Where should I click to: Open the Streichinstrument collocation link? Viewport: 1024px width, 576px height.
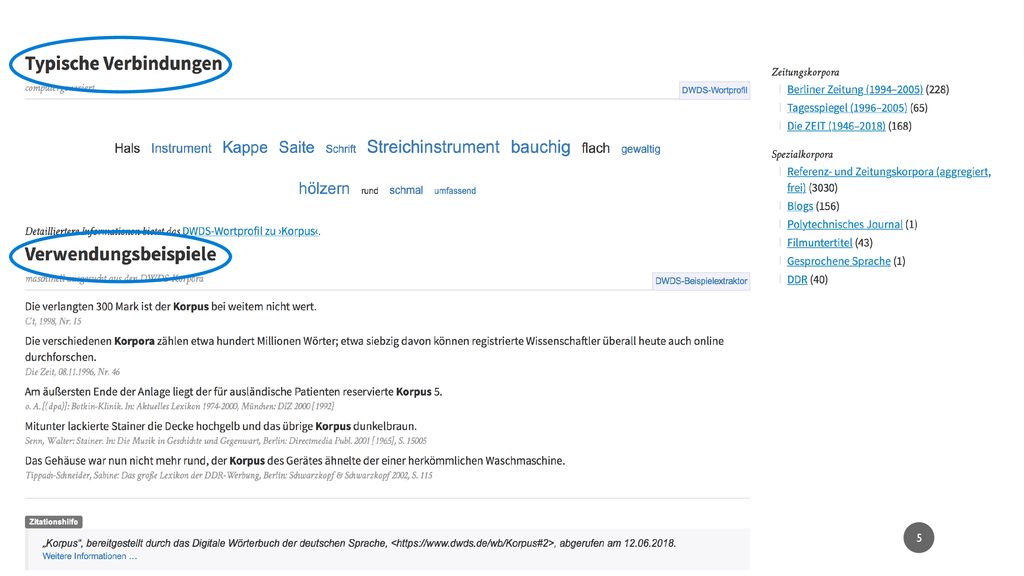point(433,147)
